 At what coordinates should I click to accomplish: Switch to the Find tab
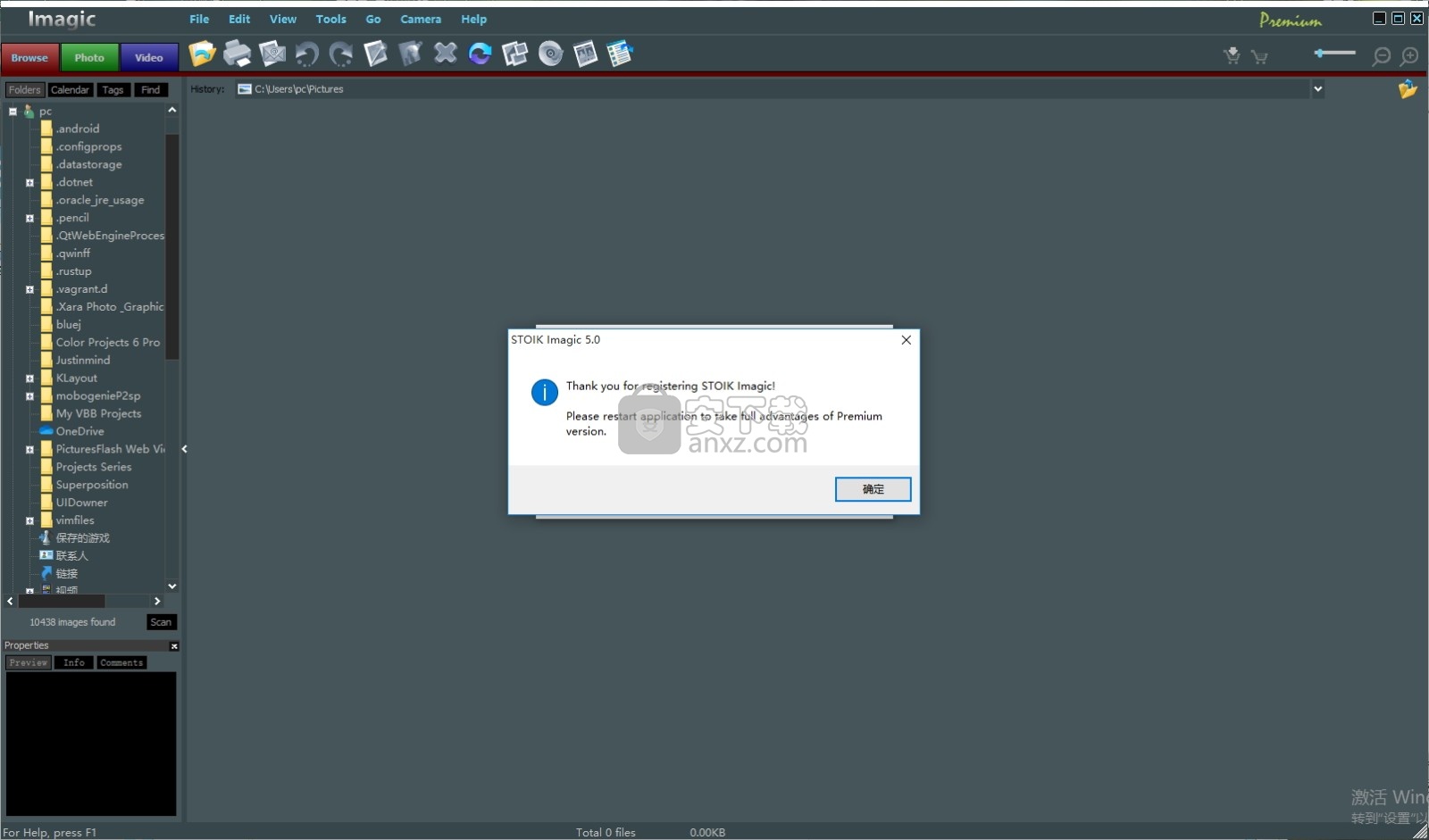(x=151, y=90)
